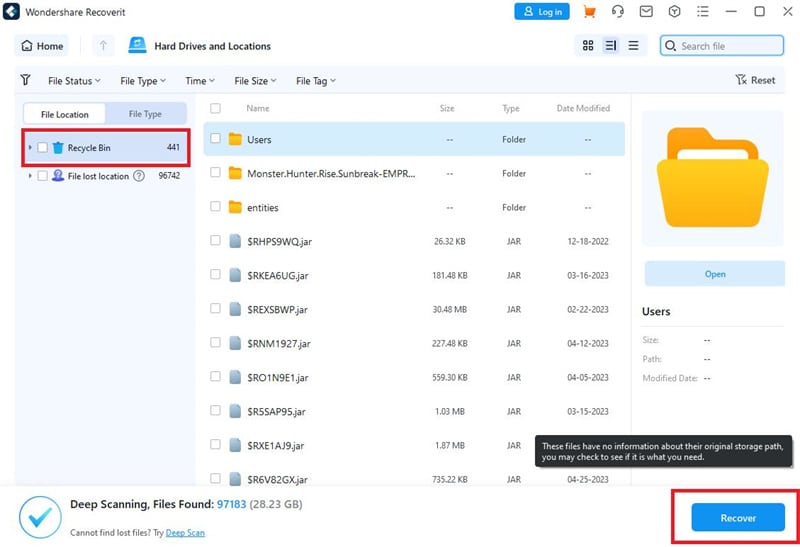800x547 pixels.
Task: Go to Home
Action: 42,46
